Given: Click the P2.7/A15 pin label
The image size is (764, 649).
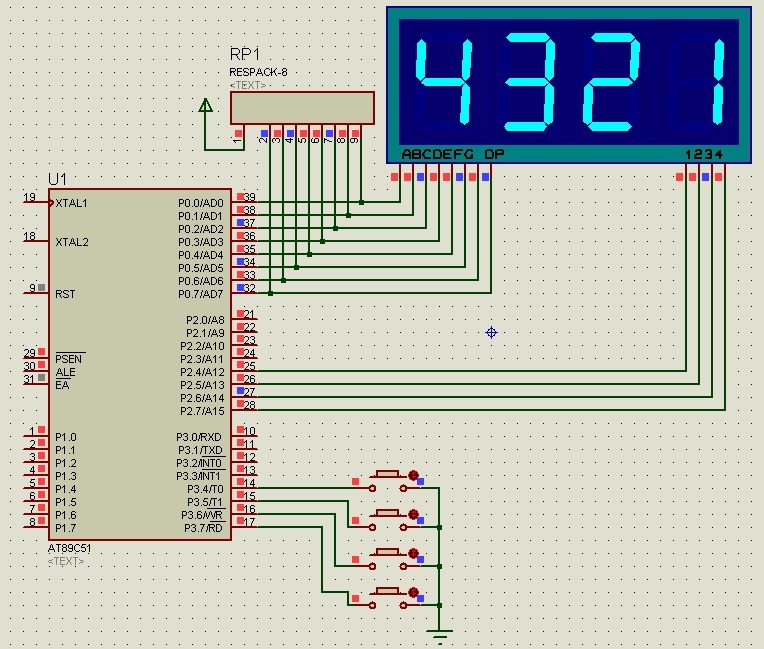Looking at the screenshot, I should point(202,411).
